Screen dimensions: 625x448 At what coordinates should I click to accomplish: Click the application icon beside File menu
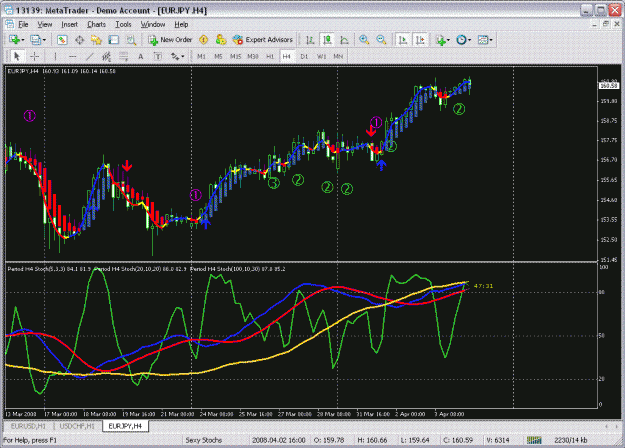pyautogui.click(x=10, y=24)
